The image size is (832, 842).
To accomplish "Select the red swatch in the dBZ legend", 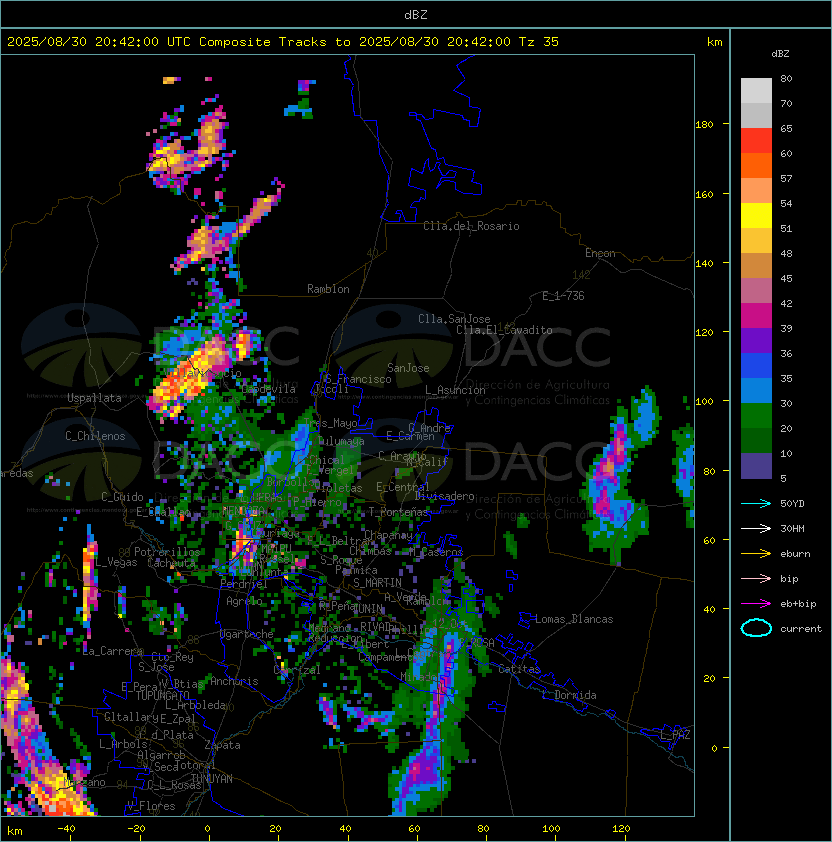I will click(x=756, y=140).
